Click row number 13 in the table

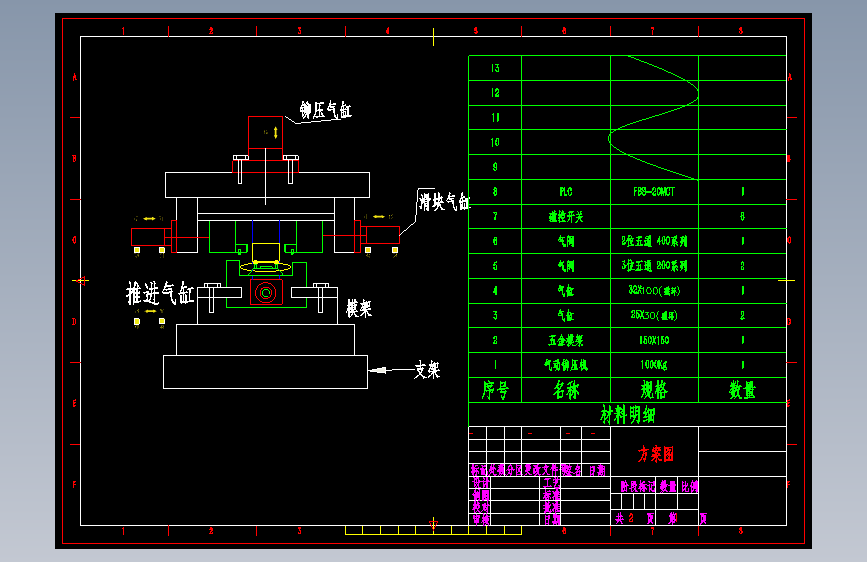(495, 68)
